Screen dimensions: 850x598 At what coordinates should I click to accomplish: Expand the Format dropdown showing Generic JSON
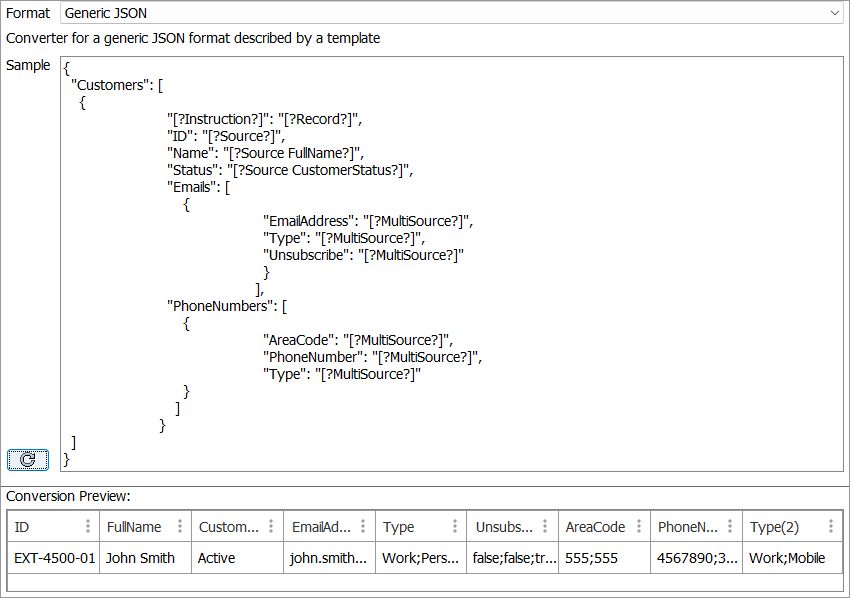pos(835,14)
